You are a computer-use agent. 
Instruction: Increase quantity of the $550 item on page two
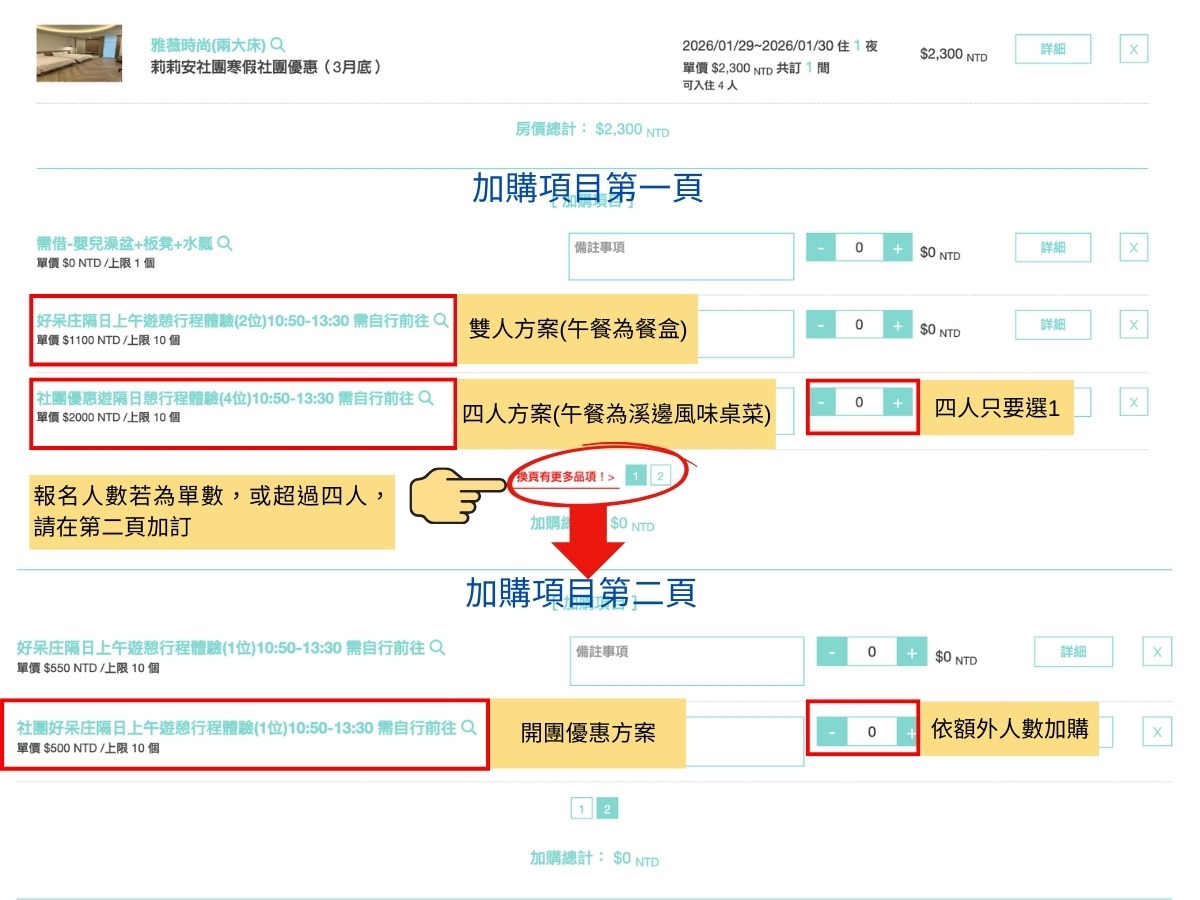(x=910, y=651)
